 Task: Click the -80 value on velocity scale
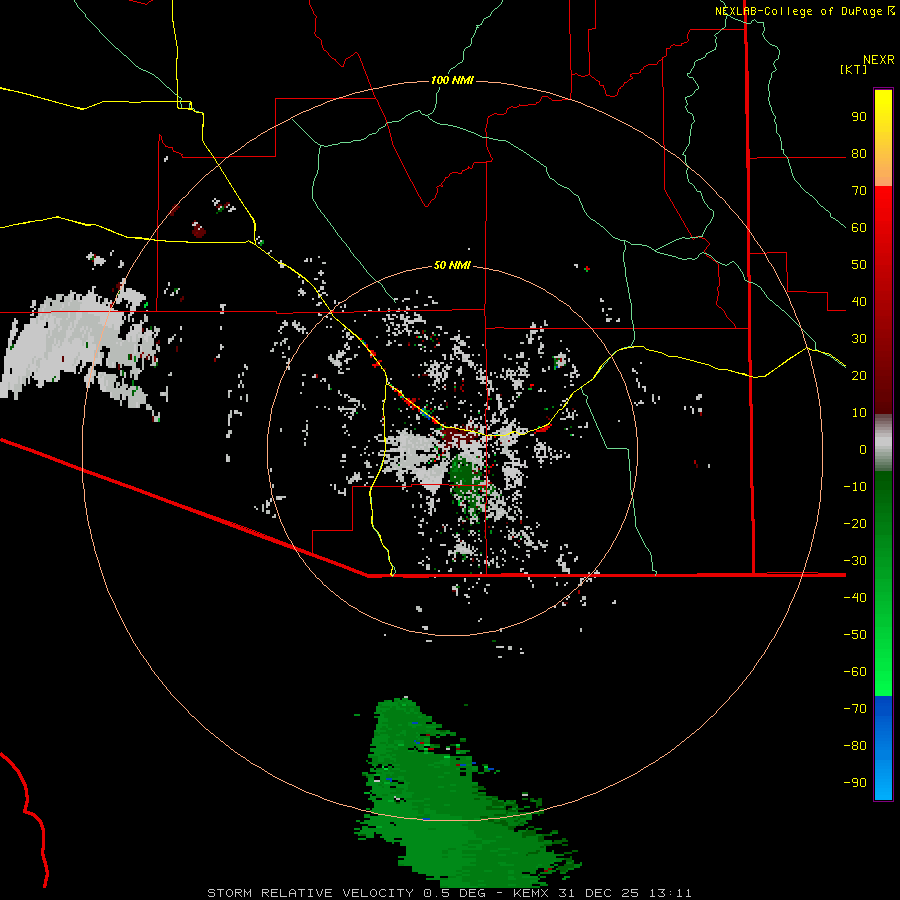[855, 746]
